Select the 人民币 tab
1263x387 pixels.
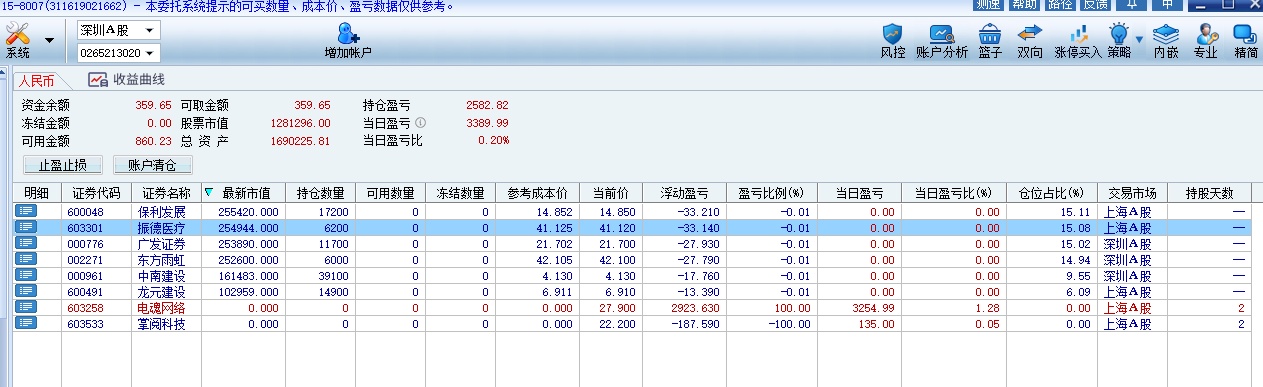coord(37,81)
